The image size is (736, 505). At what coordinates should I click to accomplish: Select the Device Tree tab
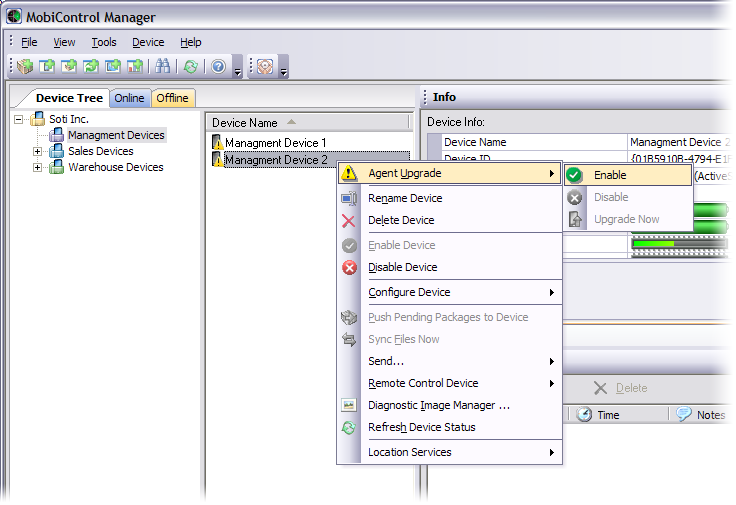coord(69,98)
